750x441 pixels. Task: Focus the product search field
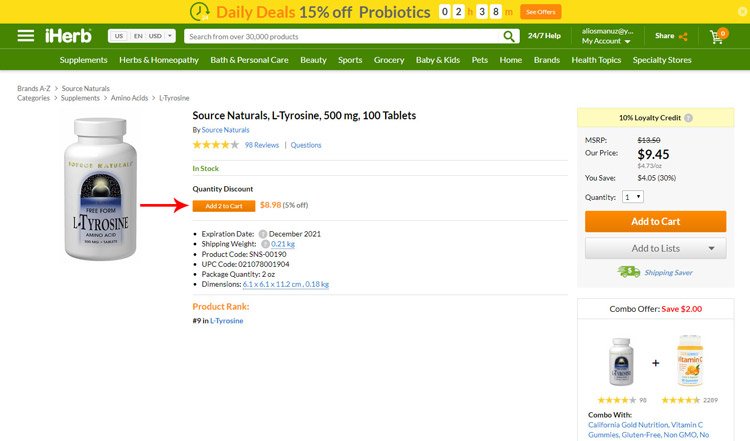pyautogui.click(x=342, y=36)
